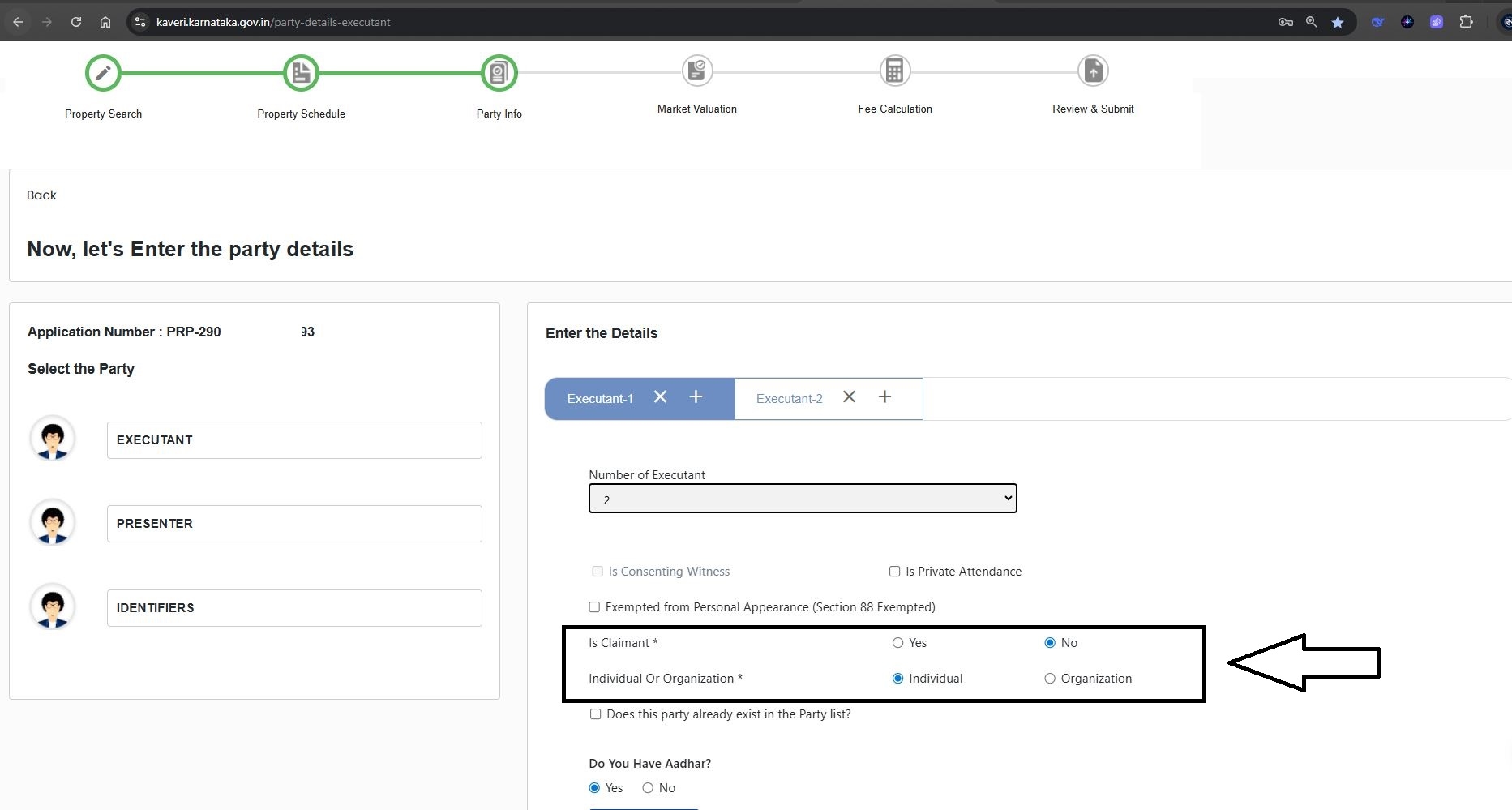Screen dimensions: 1512x810
Task: Switch to the Executant-2 tab
Action: 789,399
